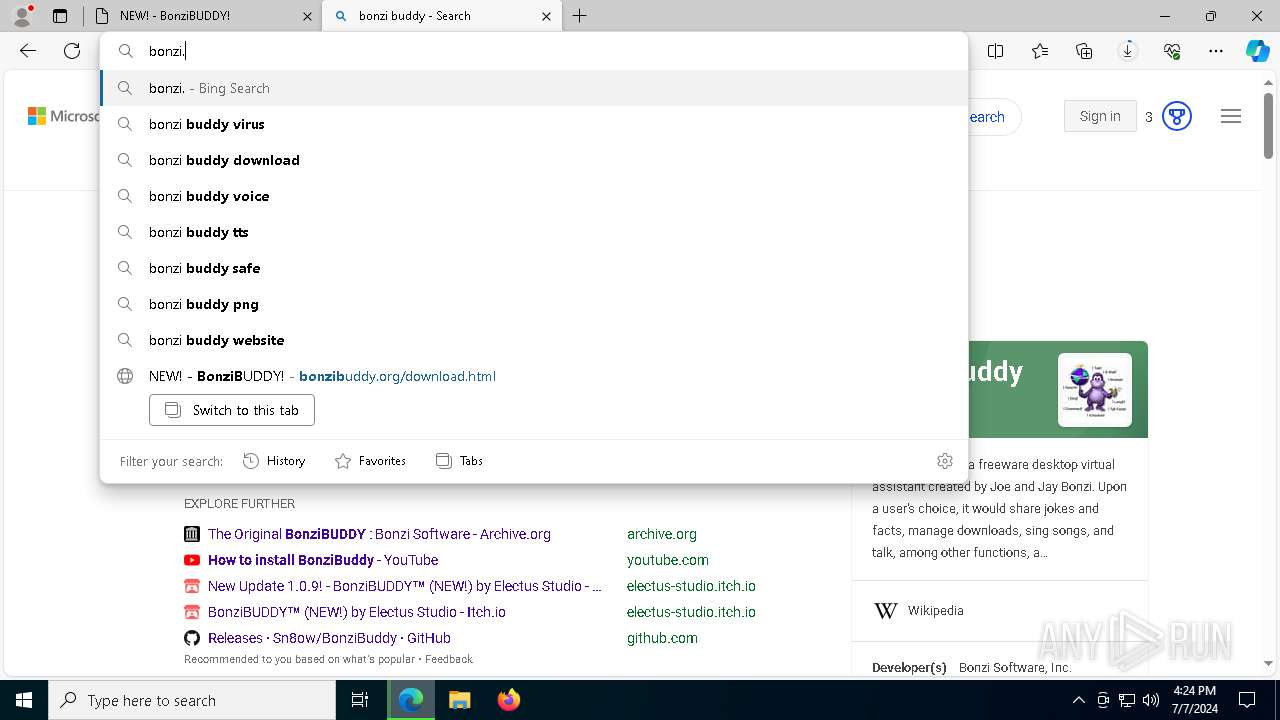
Task: Open Task View on taskbar
Action: tap(360, 700)
